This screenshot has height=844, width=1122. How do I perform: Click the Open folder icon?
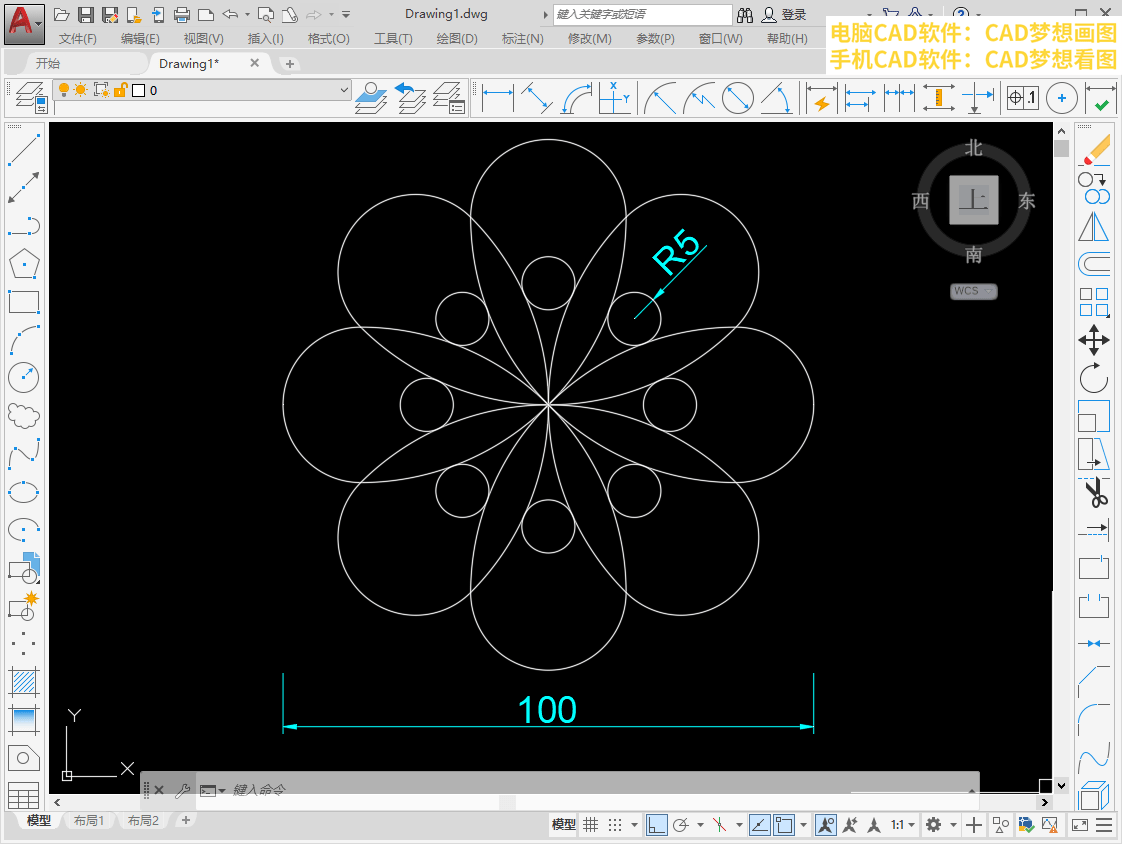[x=62, y=14]
